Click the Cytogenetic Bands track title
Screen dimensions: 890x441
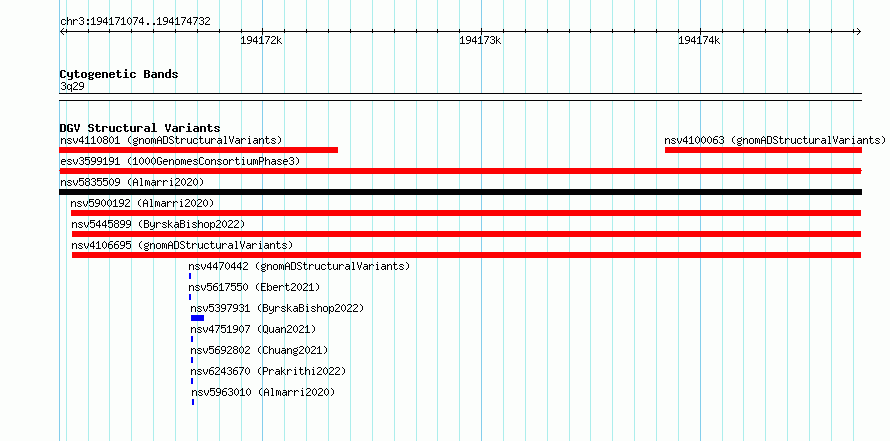[x=119, y=74]
